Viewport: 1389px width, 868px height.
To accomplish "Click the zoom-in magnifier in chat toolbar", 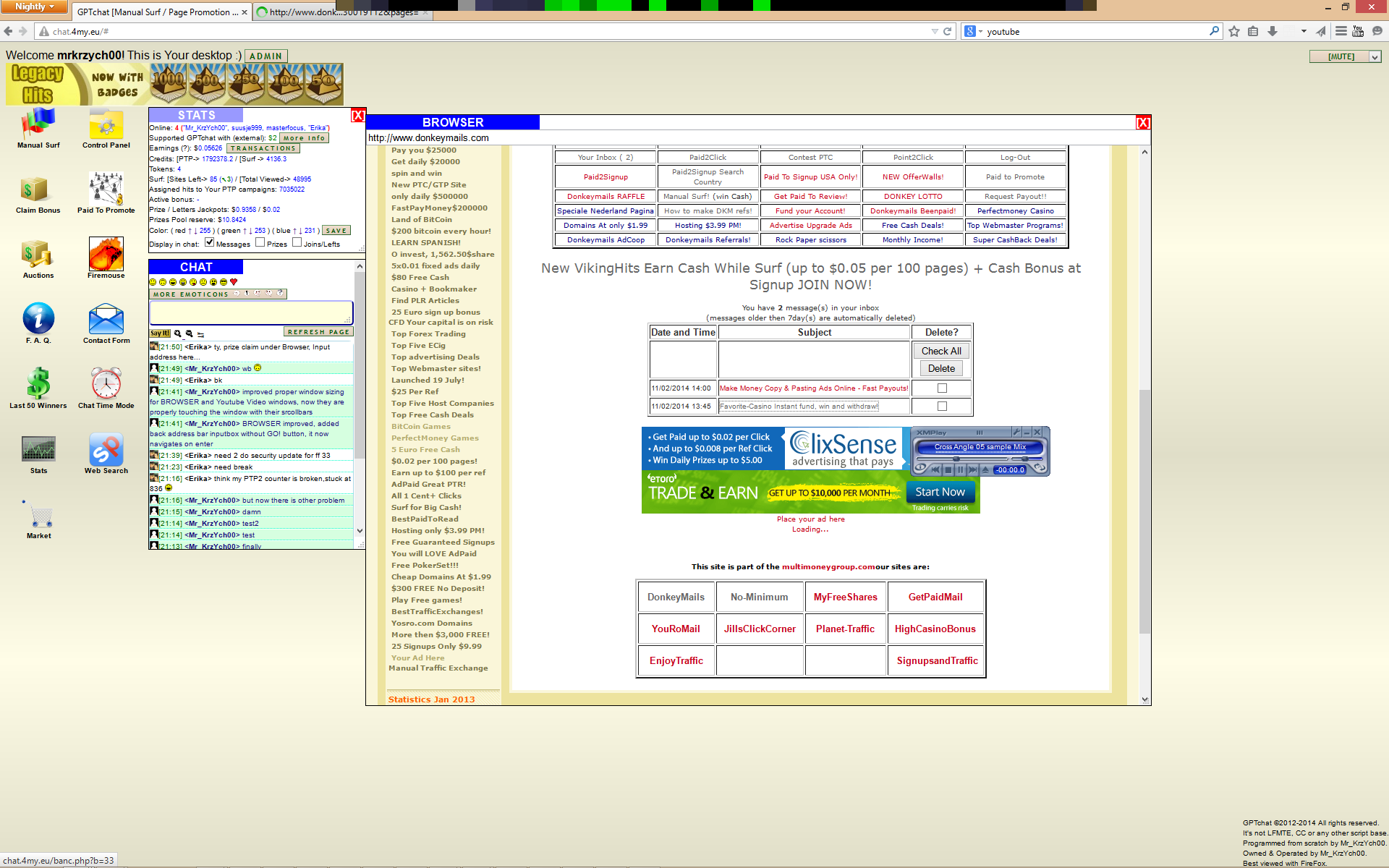I will (x=177, y=333).
